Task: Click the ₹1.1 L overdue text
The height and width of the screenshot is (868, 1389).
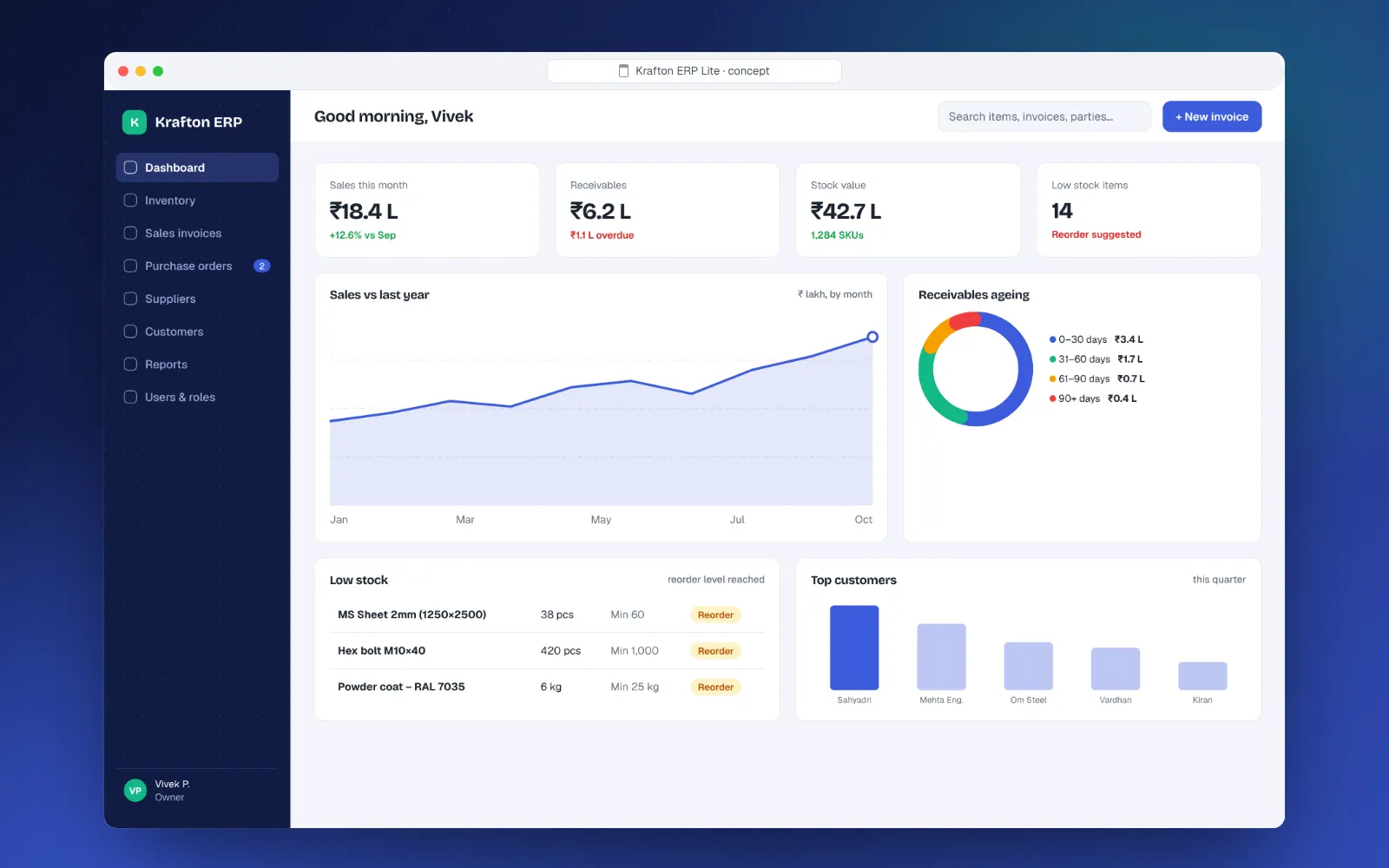Action: (x=602, y=235)
